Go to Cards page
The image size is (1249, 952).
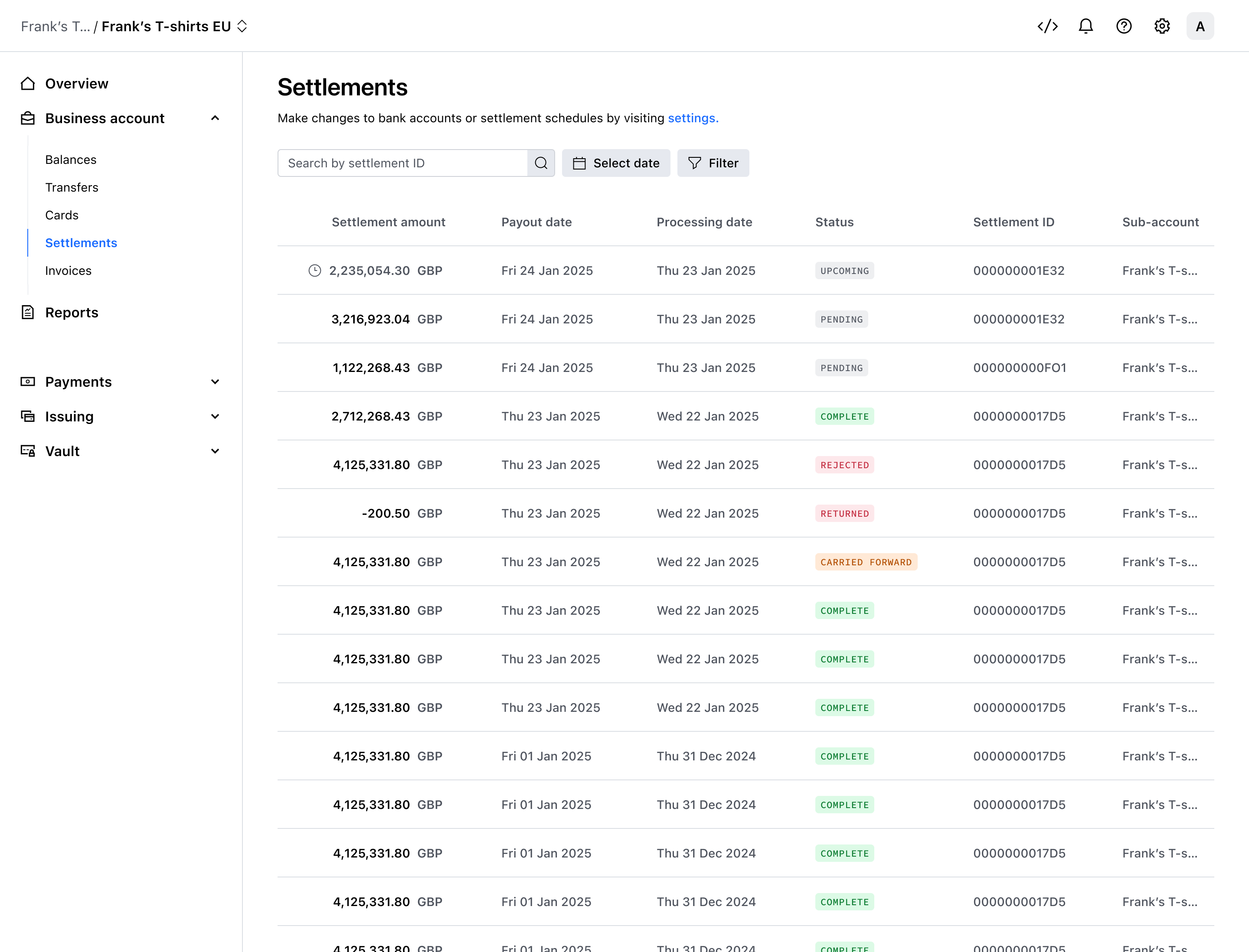62,215
